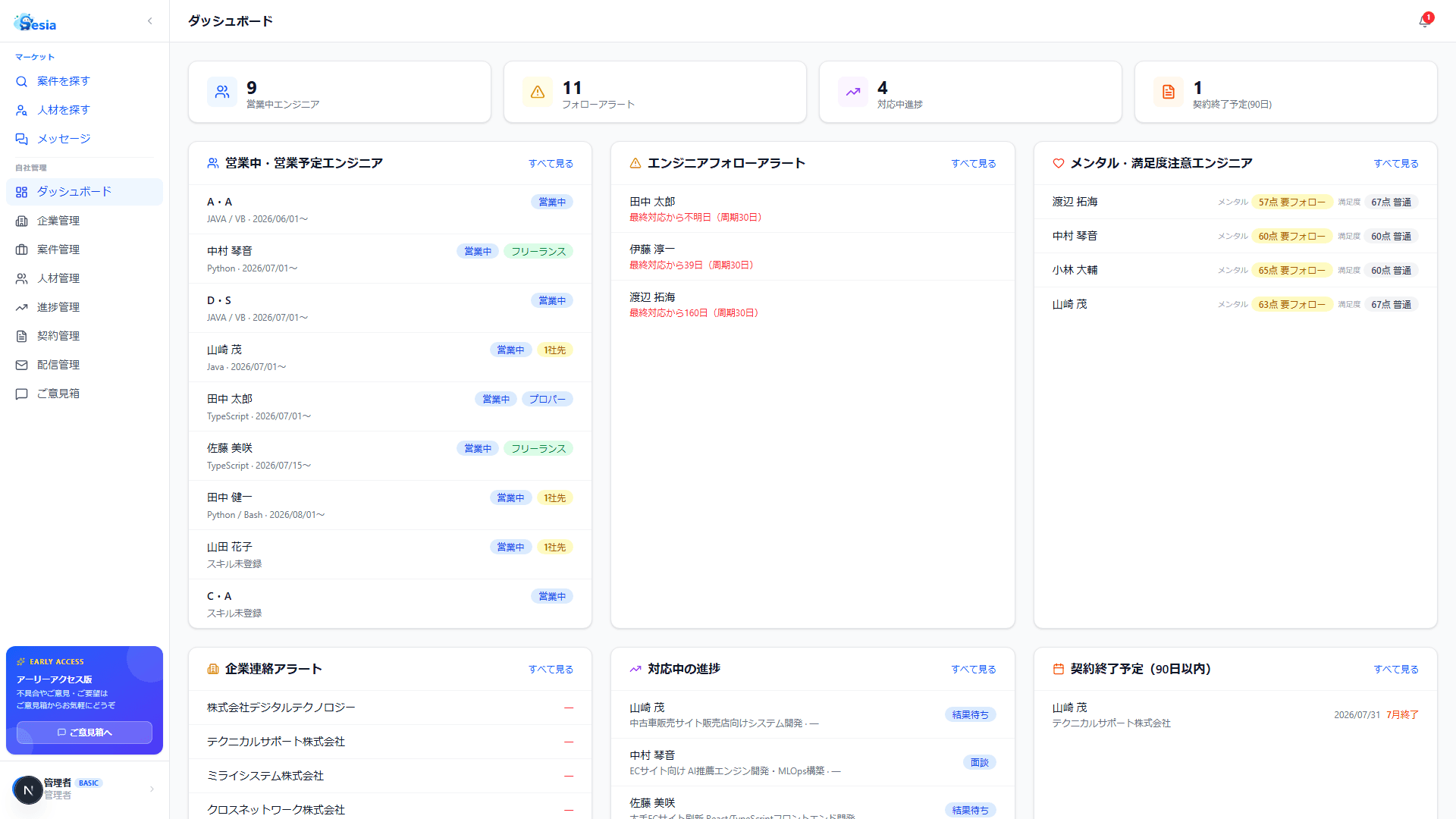Go to 人材管理 in sidebar
1456x819 pixels.
click(84, 278)
